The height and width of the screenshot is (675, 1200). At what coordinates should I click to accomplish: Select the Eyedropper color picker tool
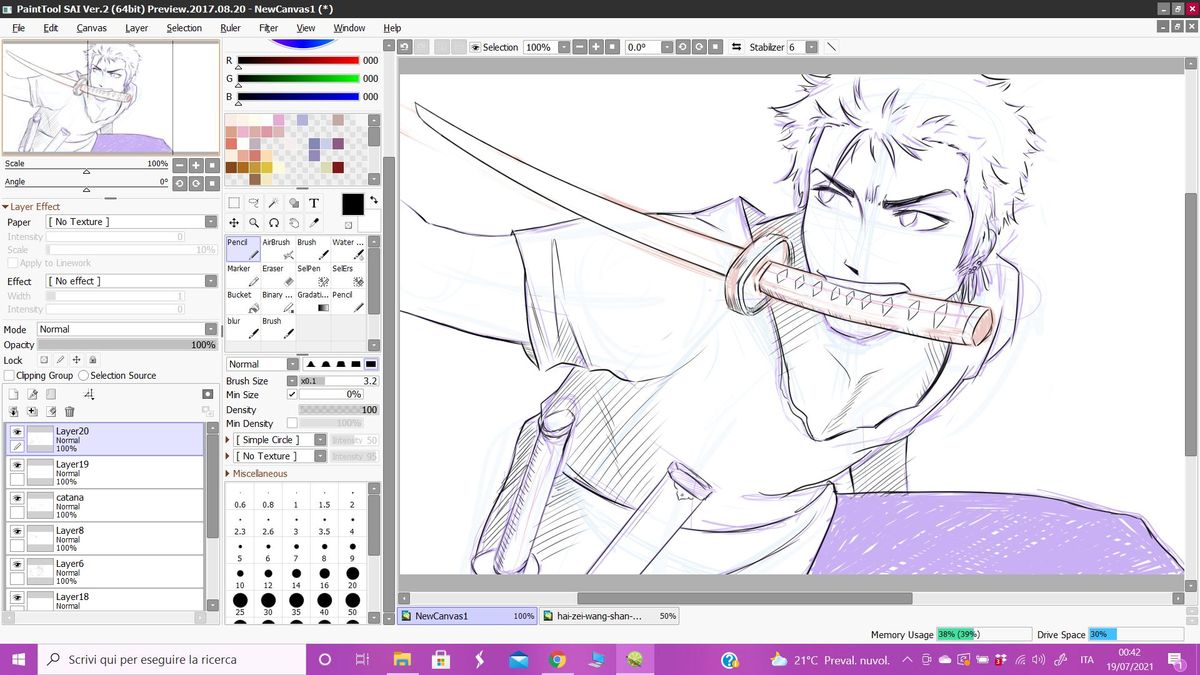313,223
